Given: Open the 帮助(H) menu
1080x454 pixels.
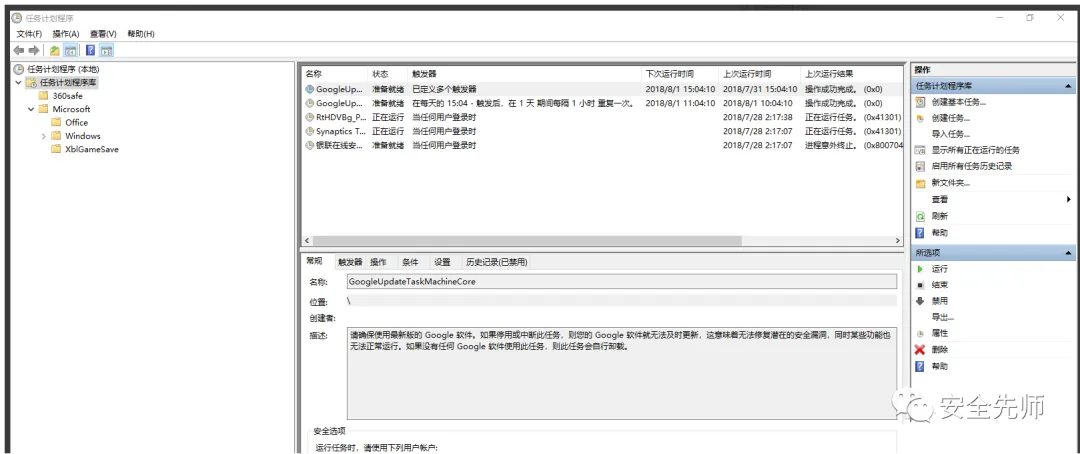Looking at the screenshot, I should (x=141, y=34).
